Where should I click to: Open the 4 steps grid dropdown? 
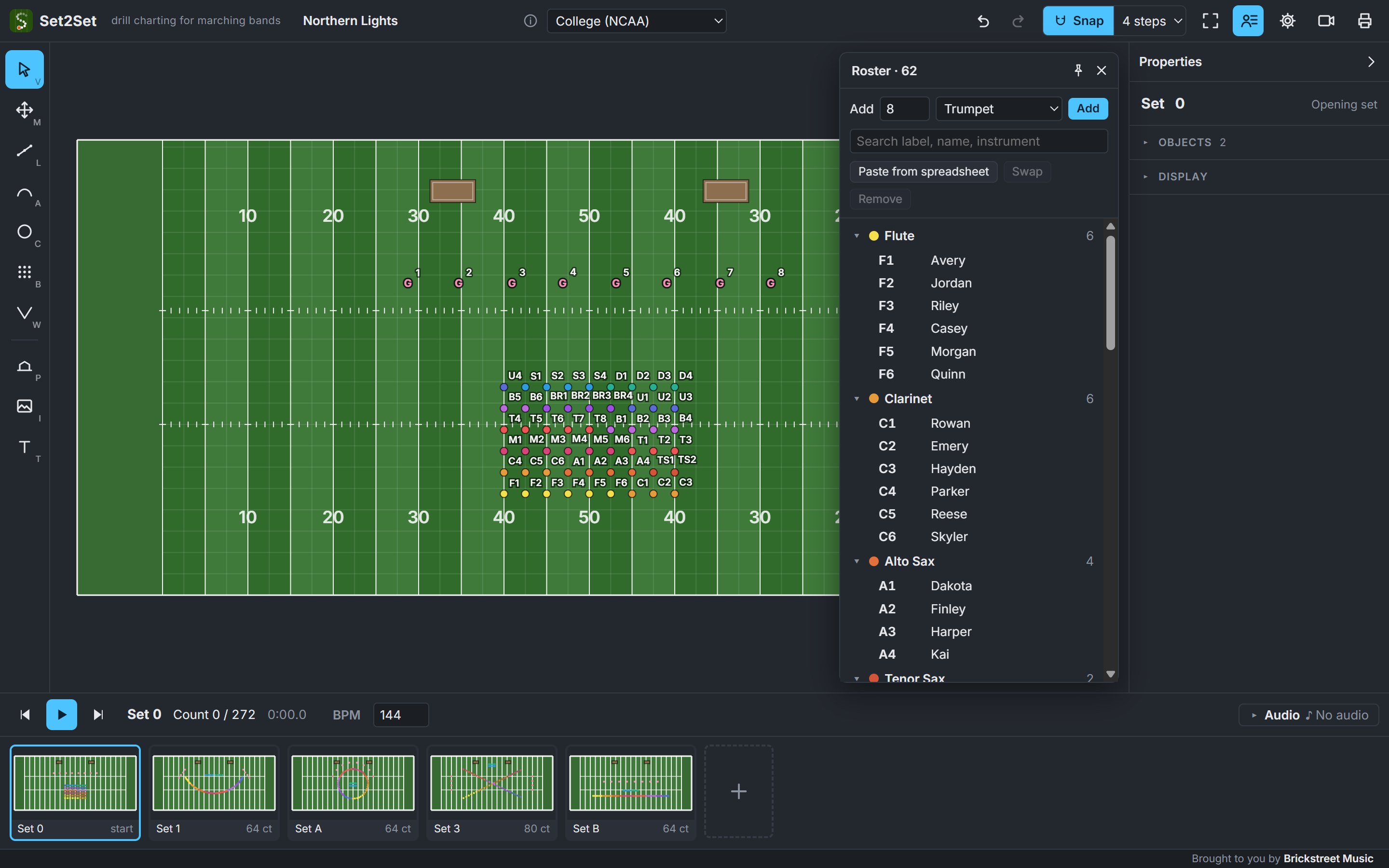click(x=1150, y=21)
